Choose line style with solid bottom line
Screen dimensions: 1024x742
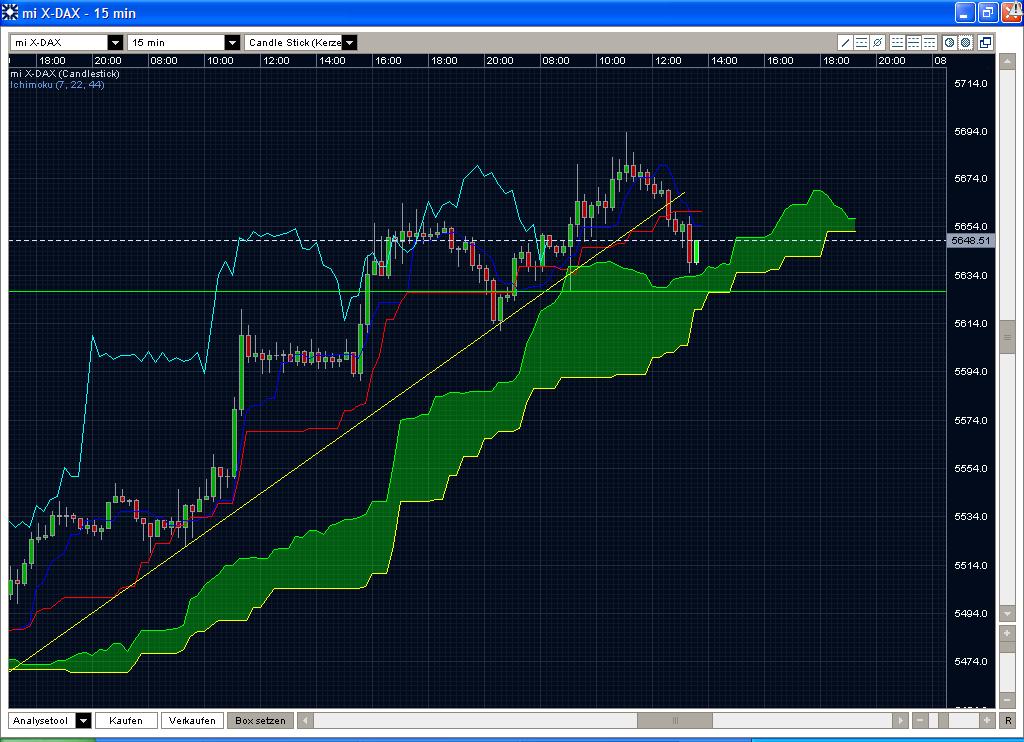(897, 42)
